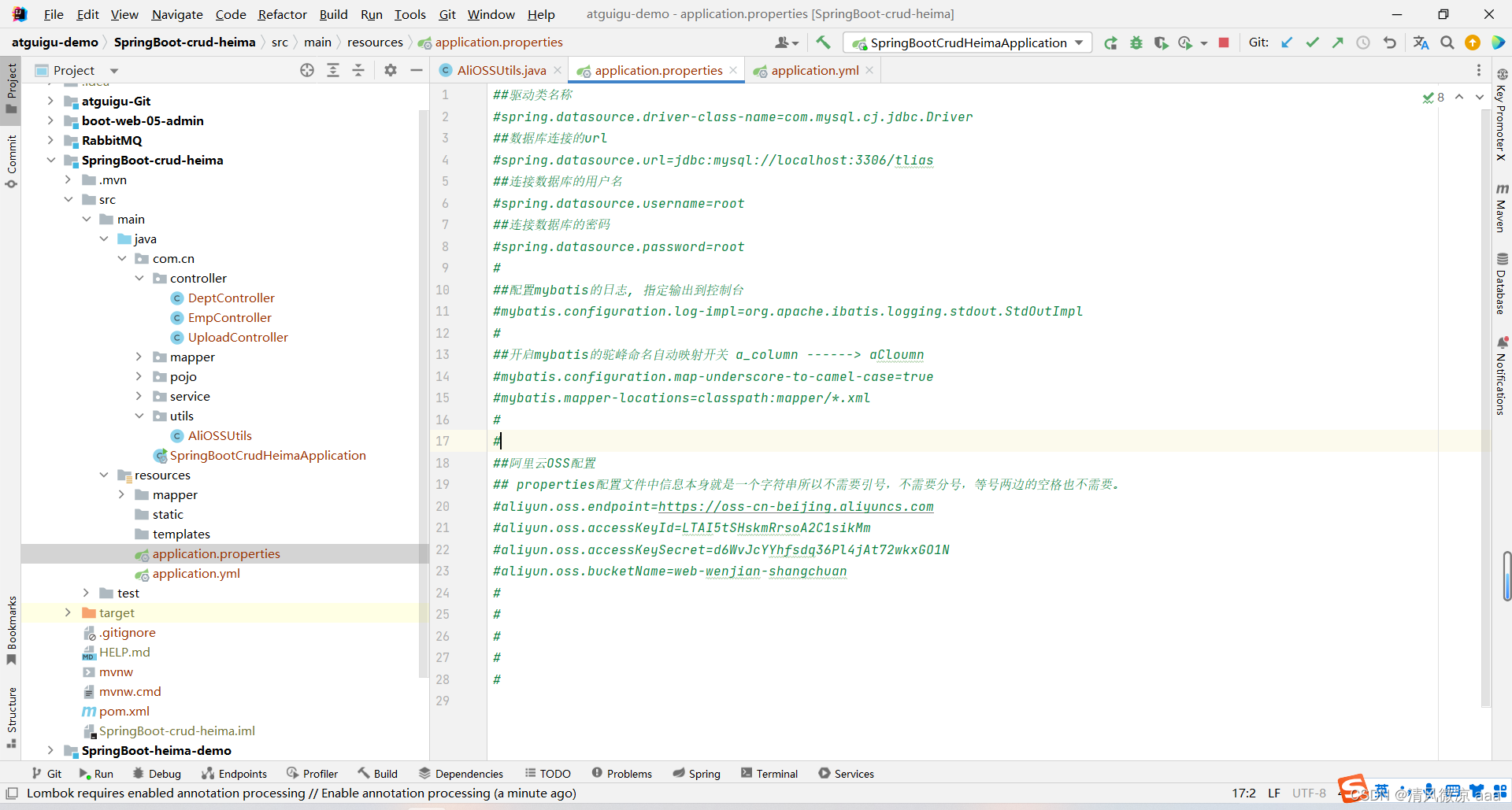Open the Notifications tool window
1512x810 pixels.
(x=1502, y=375)
